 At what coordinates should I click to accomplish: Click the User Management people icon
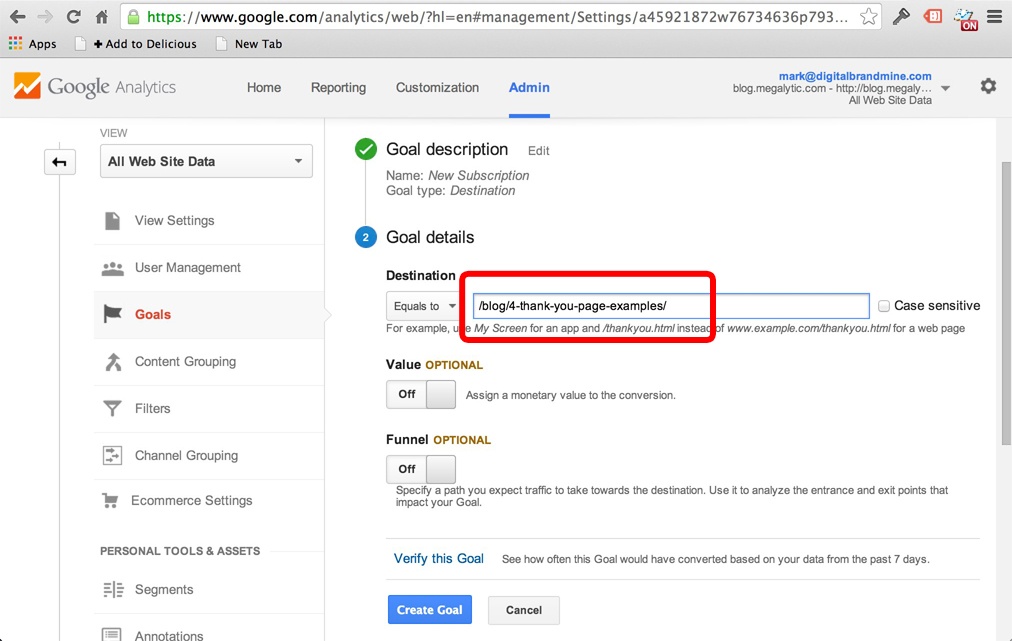tap(112, 268)
